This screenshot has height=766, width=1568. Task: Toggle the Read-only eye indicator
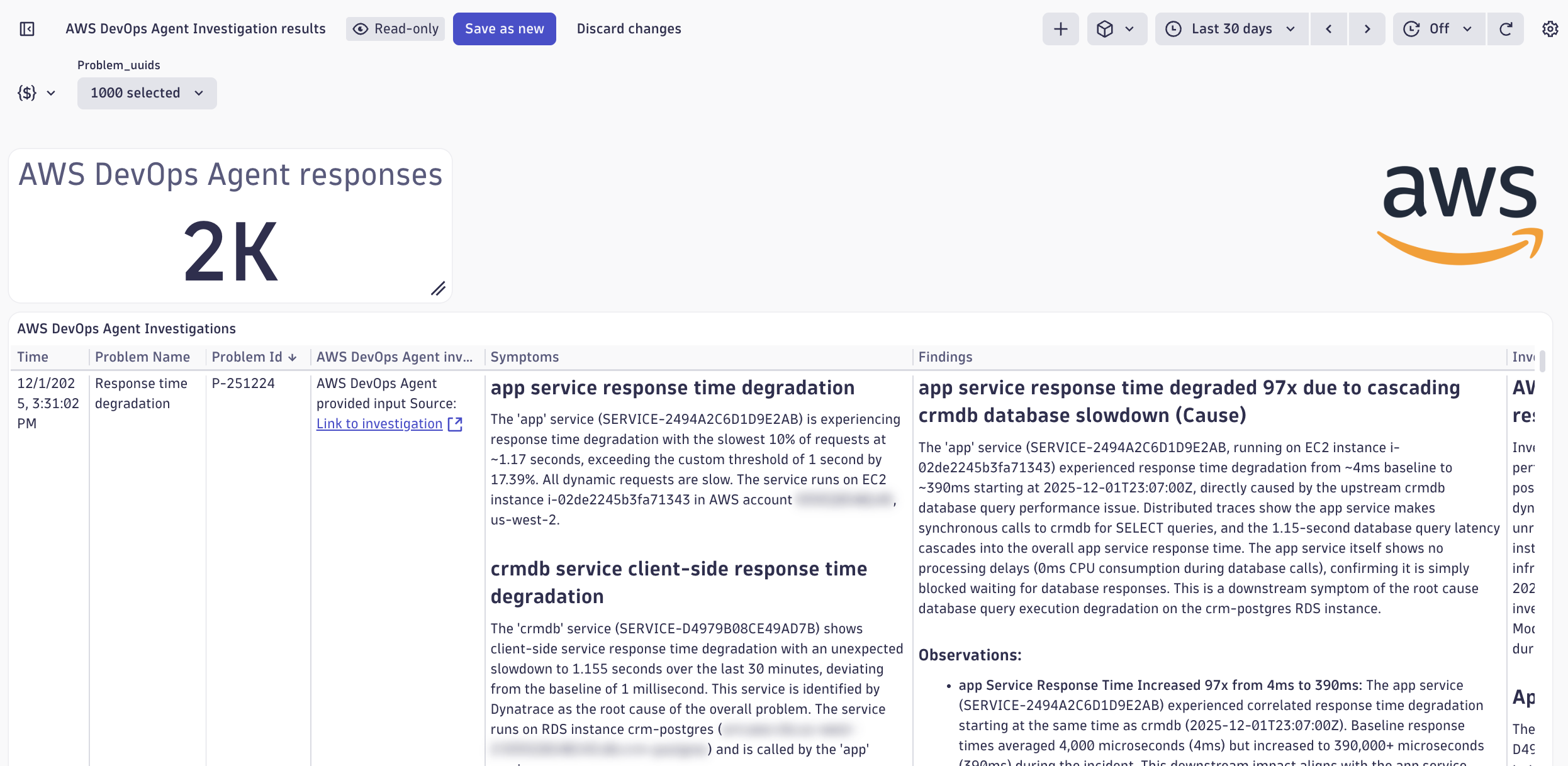tap(396, 29)
